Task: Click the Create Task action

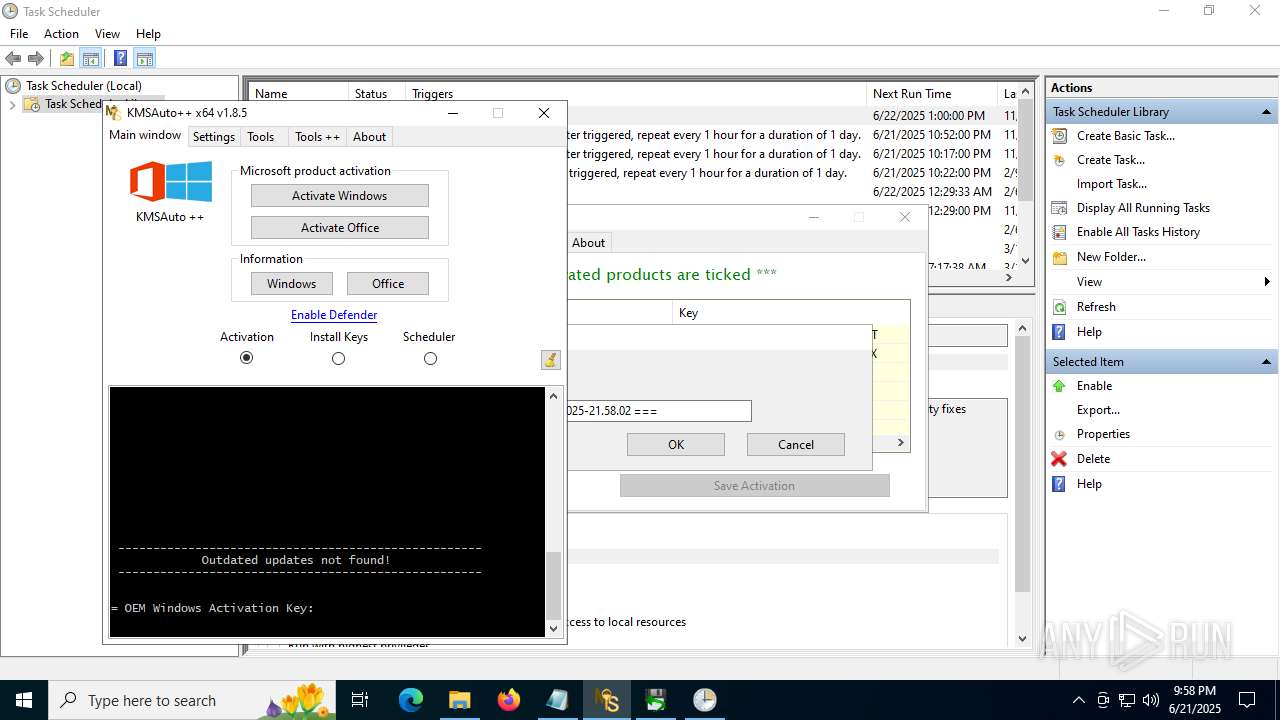Action: pyautogui.click(x=1111, y=160)
